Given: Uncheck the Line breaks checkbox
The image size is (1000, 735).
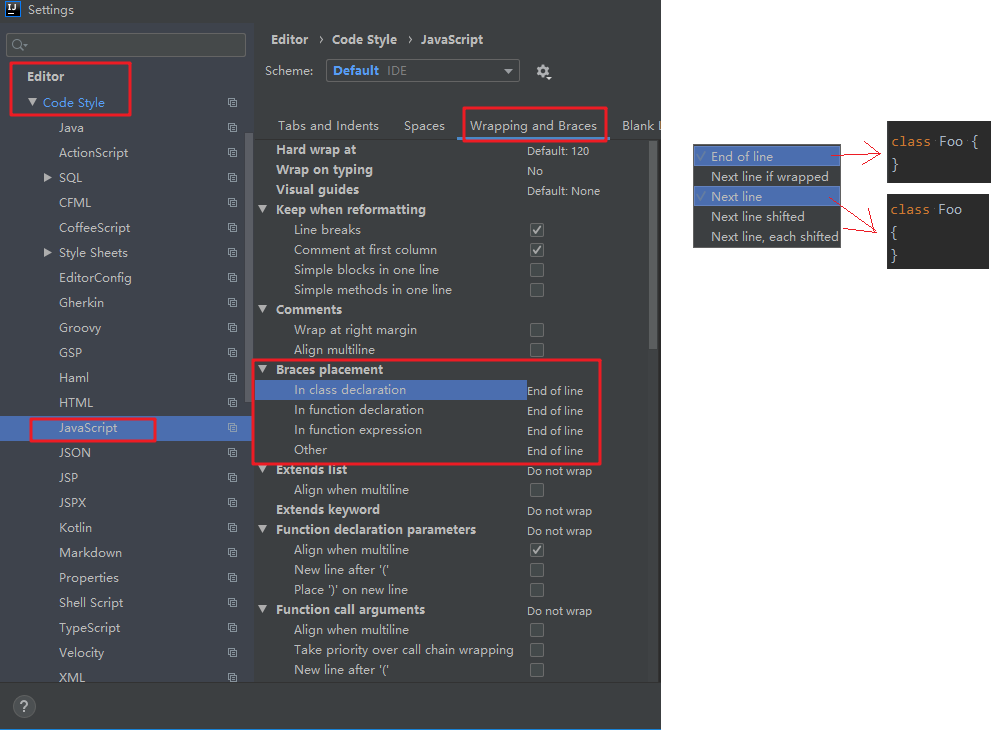Looking at the screenshot, I should 537,230.
